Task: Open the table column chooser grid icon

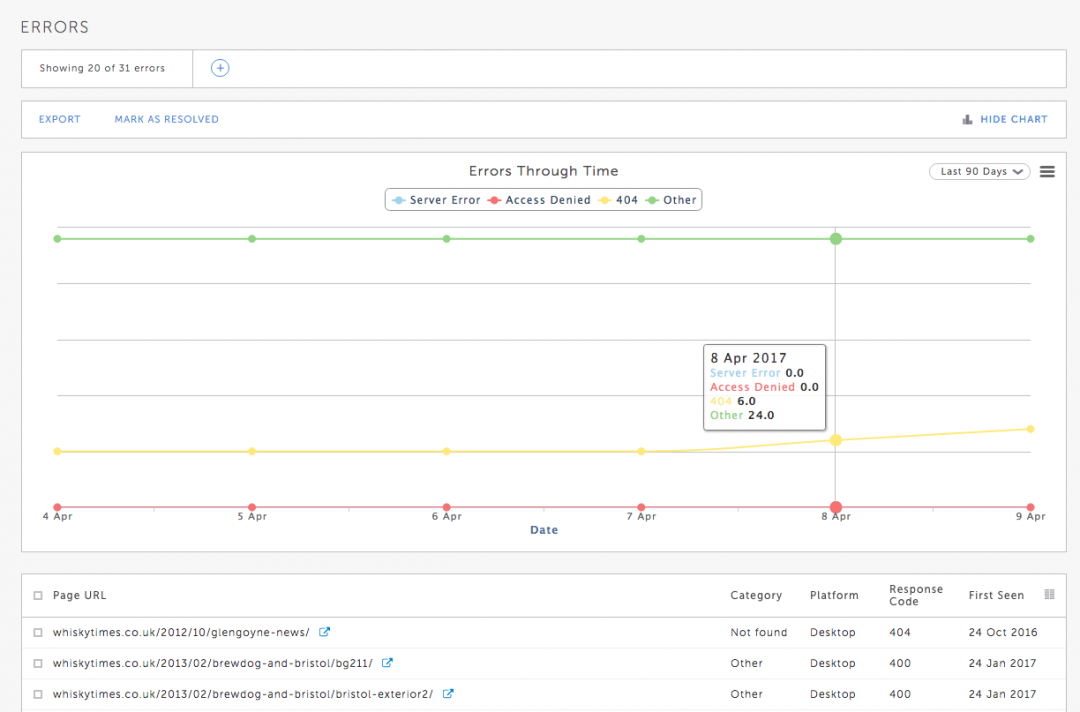Action: (1049, 594)
